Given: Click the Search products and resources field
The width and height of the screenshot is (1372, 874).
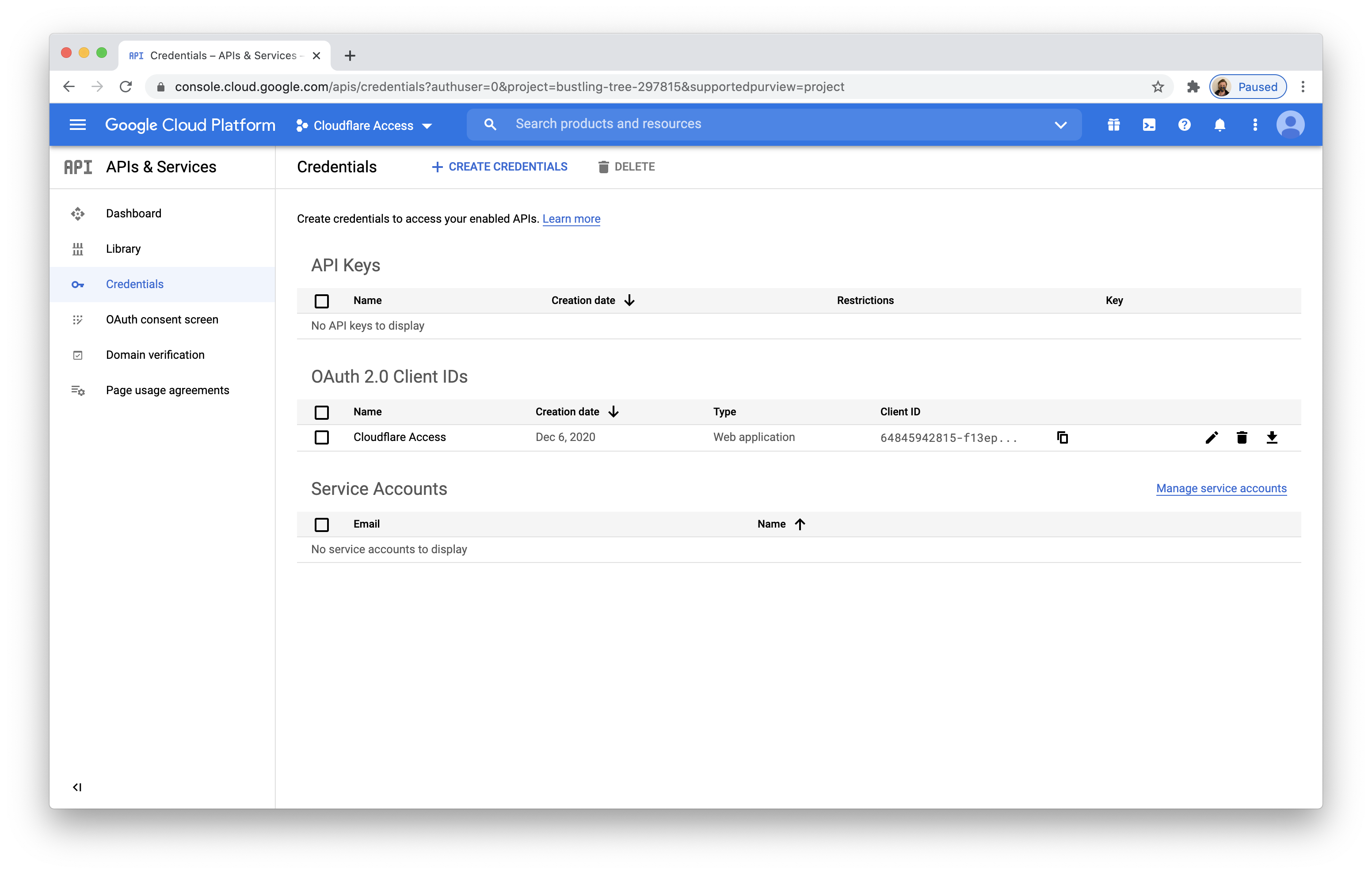Looking at the screenshot, I should pos(684,124).
